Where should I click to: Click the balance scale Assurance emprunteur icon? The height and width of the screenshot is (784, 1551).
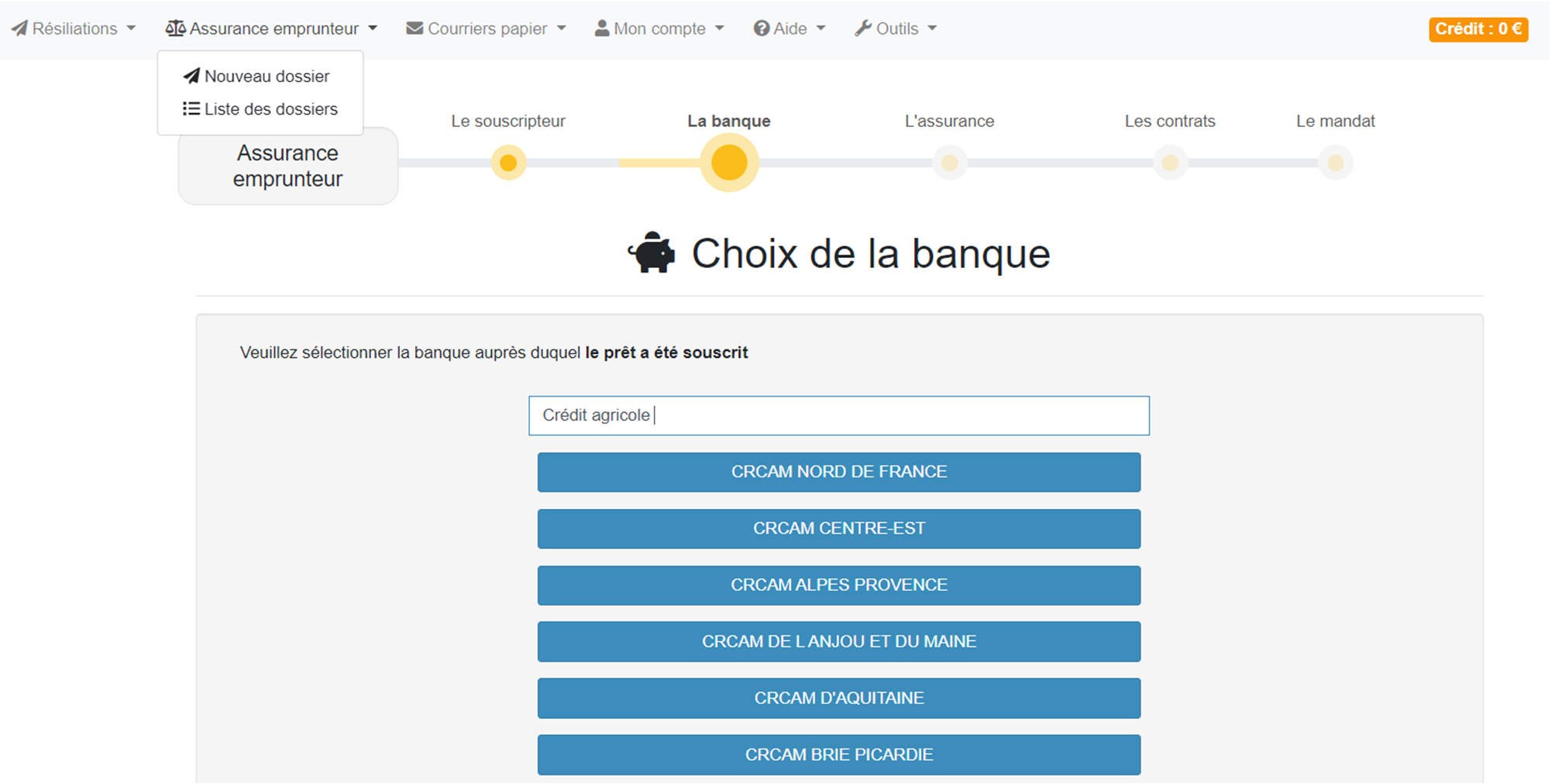pos(175,29)
